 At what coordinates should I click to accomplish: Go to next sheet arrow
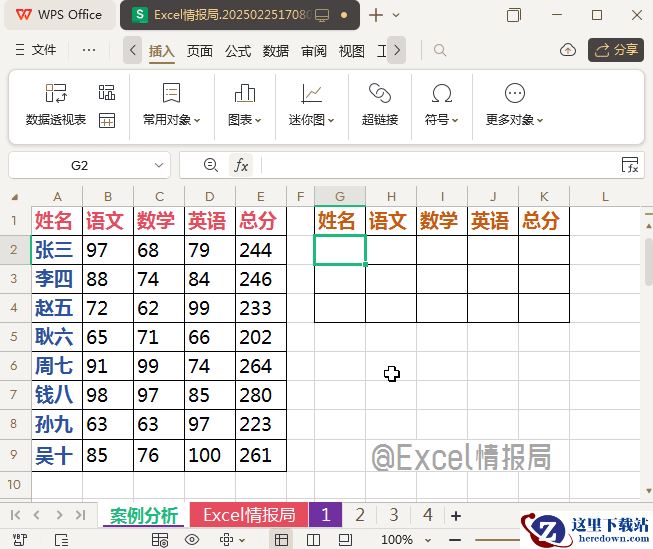tap(59, 515)
